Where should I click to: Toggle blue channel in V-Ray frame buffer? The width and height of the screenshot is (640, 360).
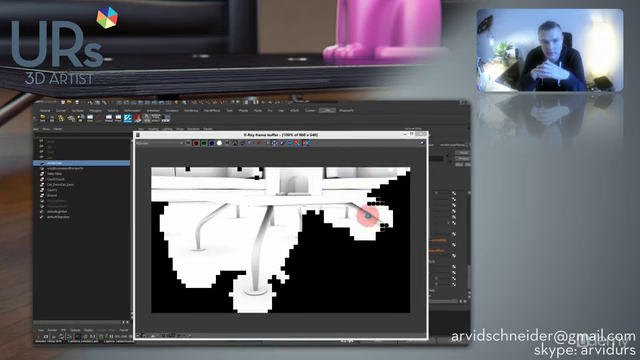pos(211,143)
